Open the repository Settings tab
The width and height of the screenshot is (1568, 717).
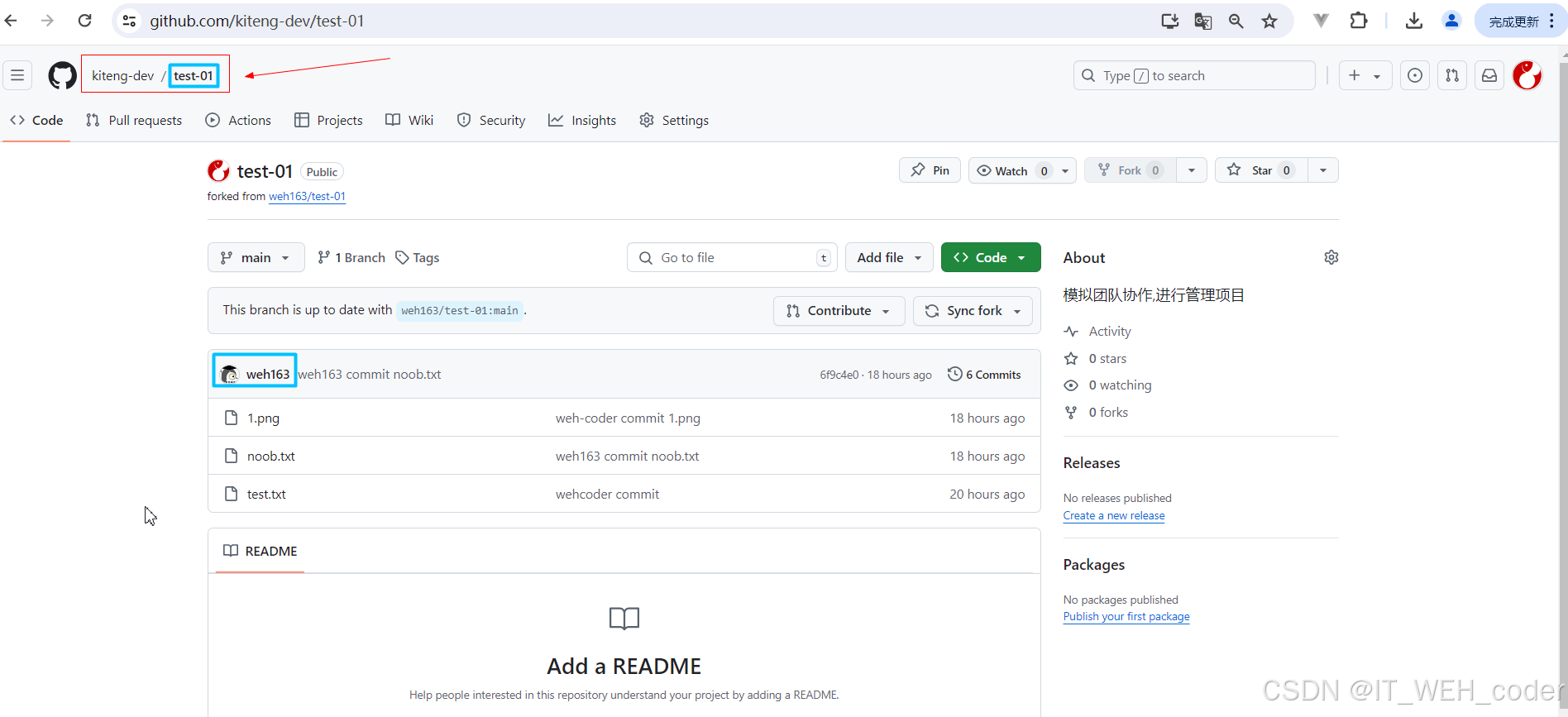point(674,120)
